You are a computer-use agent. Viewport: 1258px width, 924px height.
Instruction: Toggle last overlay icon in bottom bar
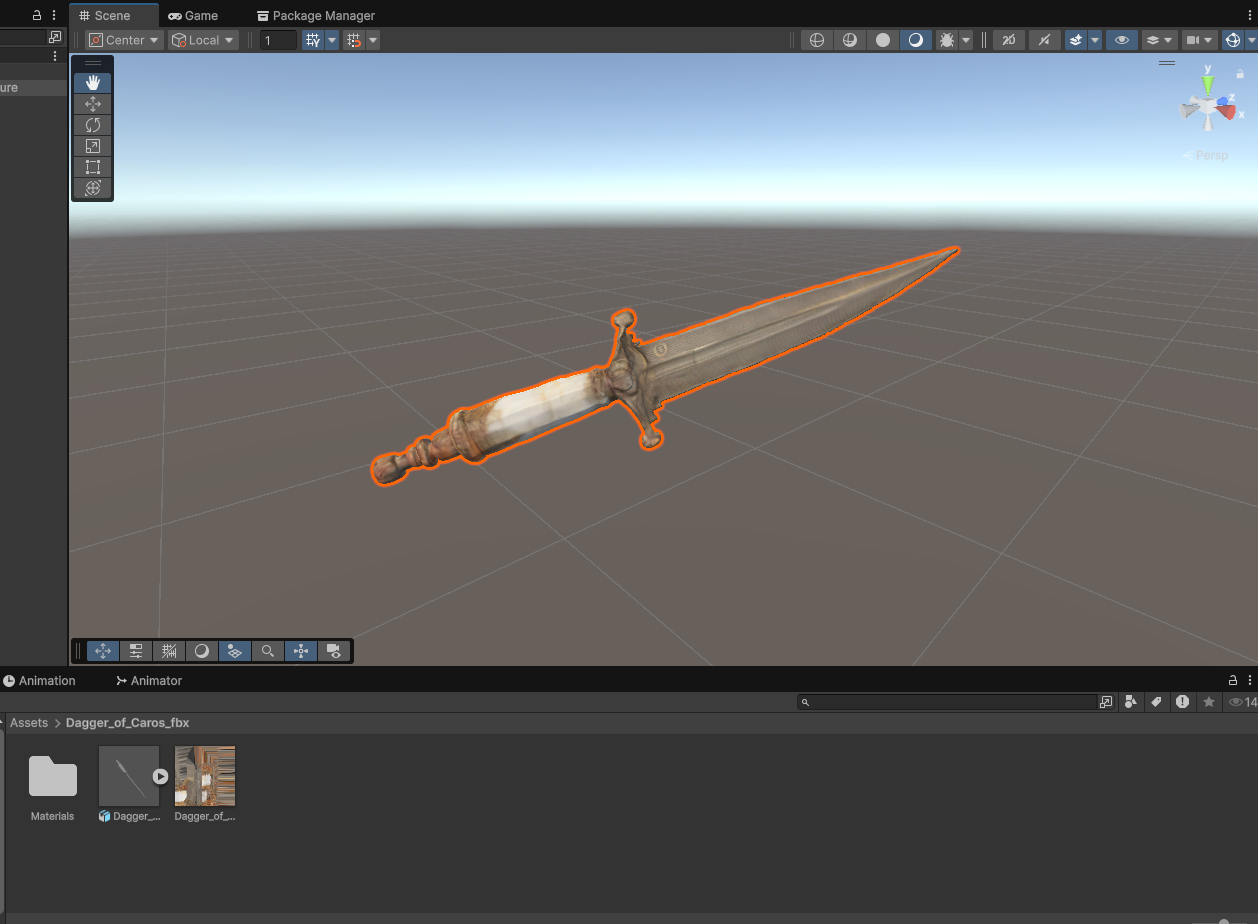(334, 651)
